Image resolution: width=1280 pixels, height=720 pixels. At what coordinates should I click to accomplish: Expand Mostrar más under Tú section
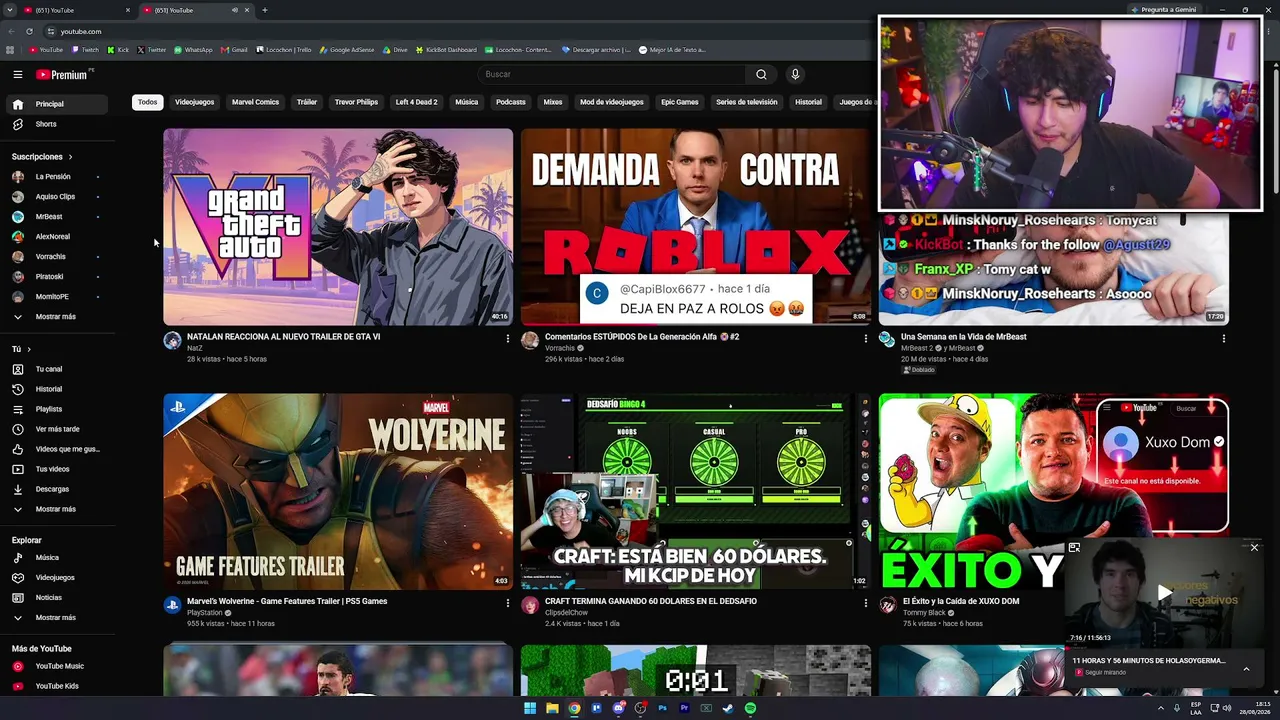point(56,509)
